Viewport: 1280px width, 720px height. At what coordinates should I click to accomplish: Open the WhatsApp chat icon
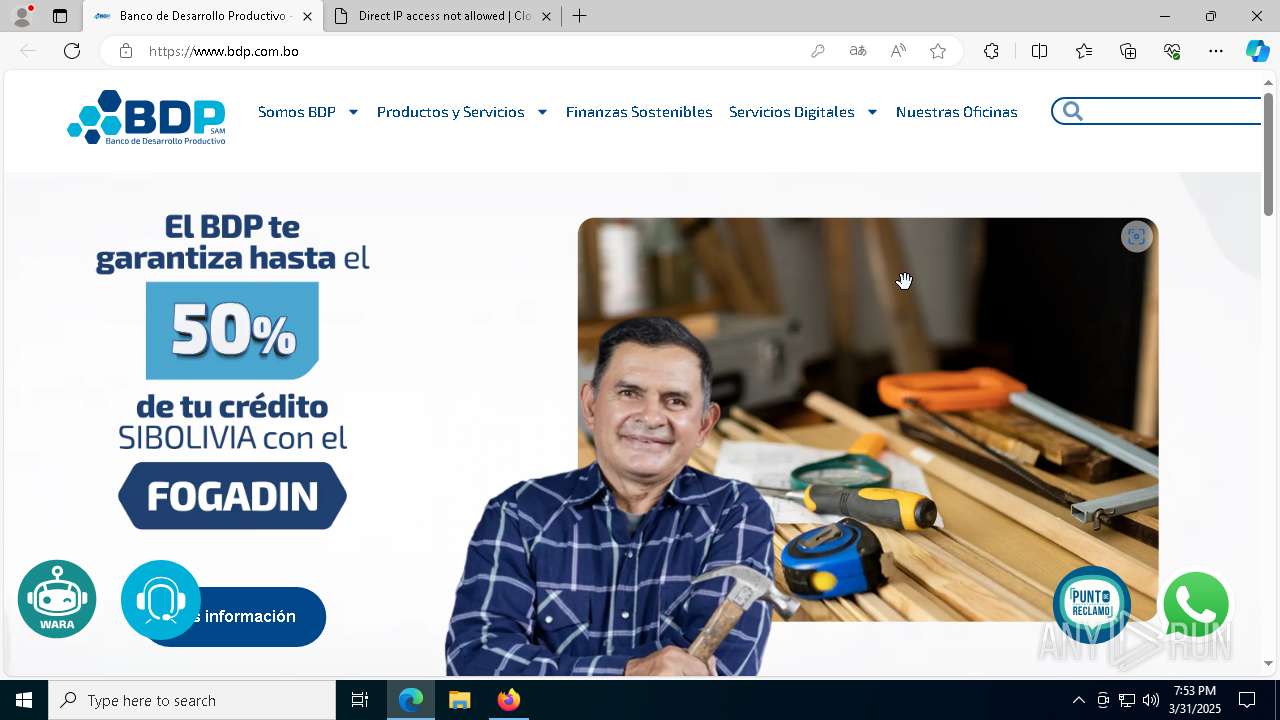click(1196, 605)
